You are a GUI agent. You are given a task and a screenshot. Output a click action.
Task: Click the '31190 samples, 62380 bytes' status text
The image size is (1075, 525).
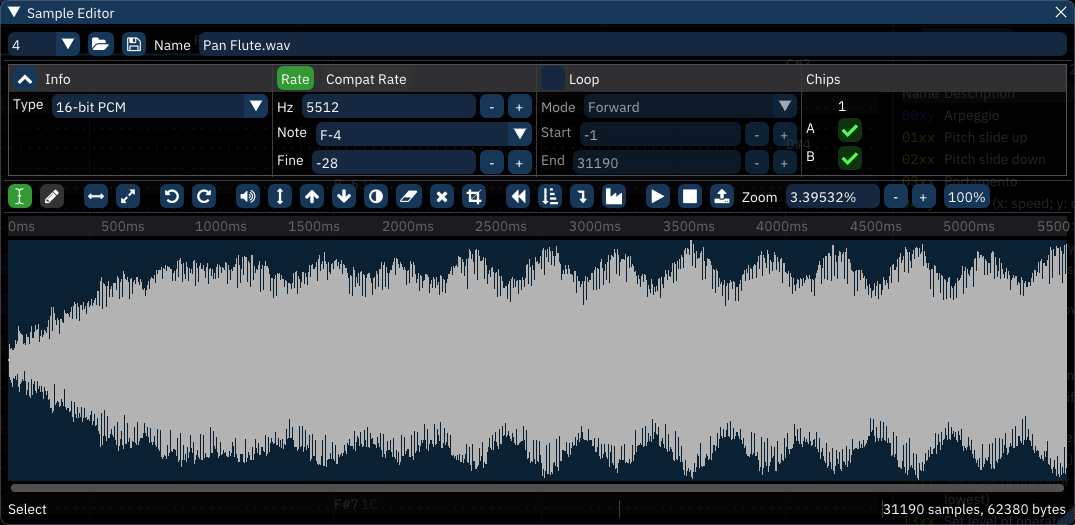(974, 509)
